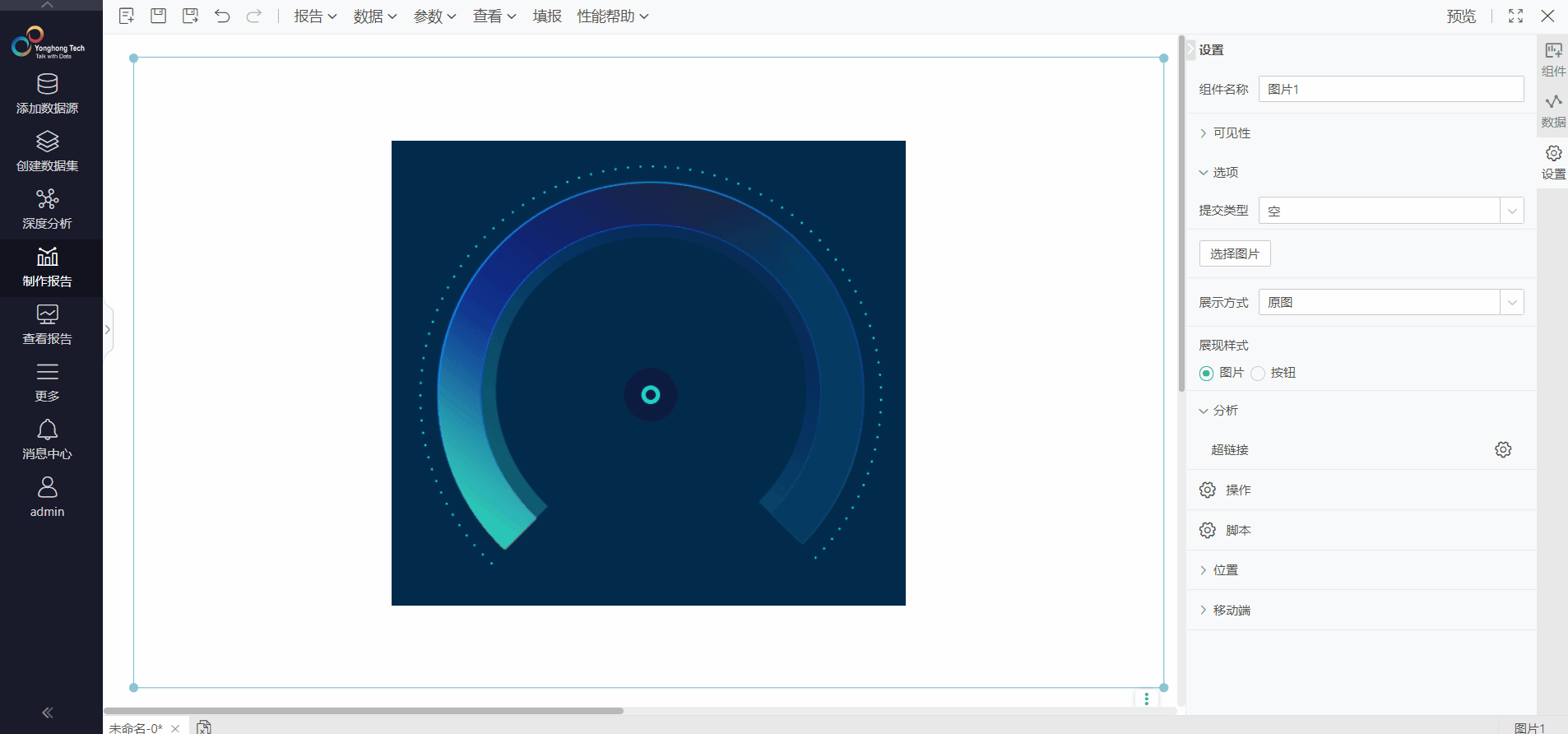Expand the left side panel handle
Image resolution: width=1568 pixels, height=734 pixels.
(108, 329)
